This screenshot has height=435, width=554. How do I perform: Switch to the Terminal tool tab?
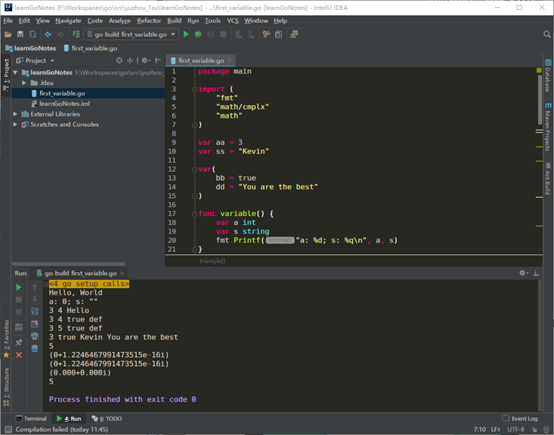click(31, 419)
